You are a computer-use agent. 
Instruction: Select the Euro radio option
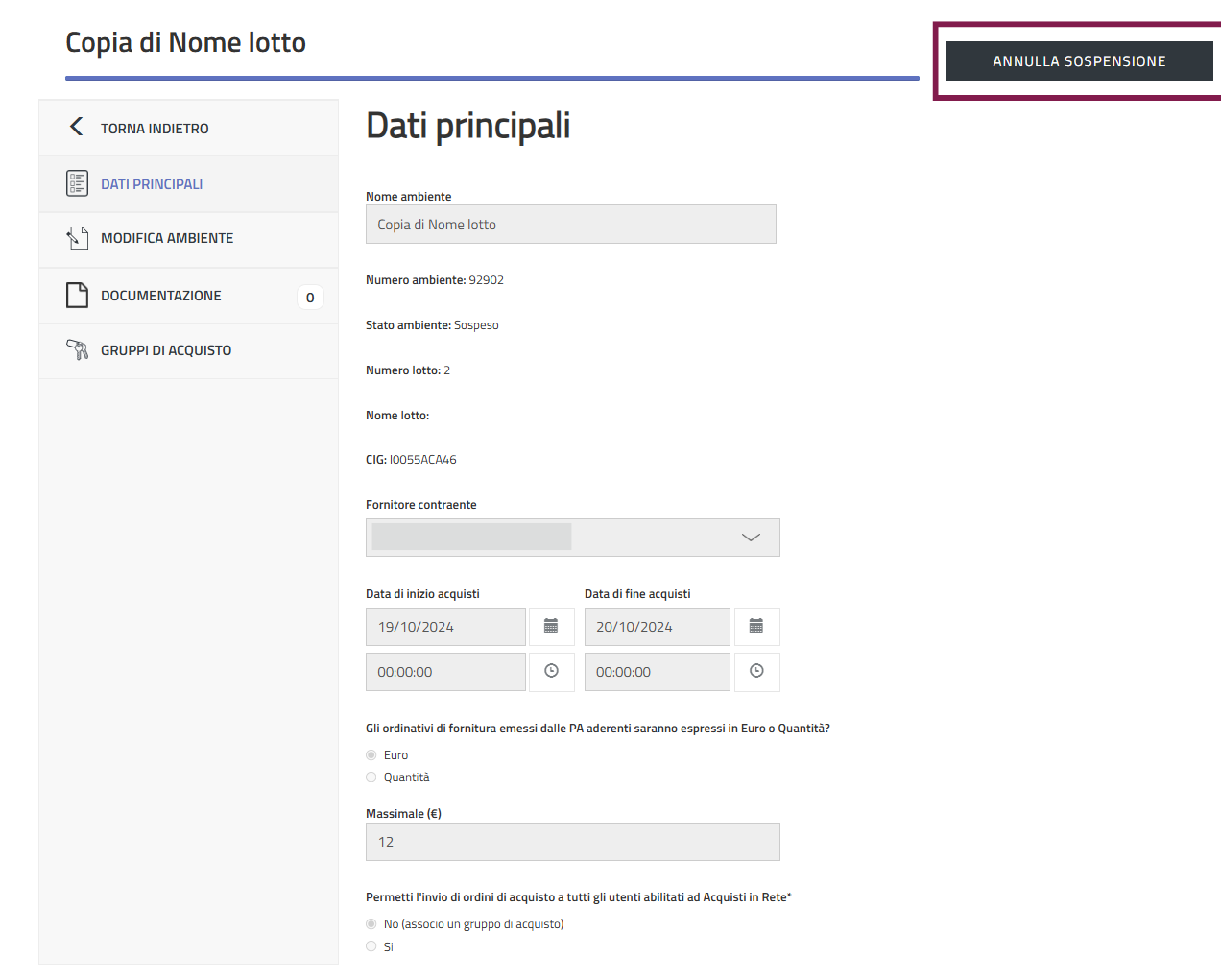click(371, 755)
